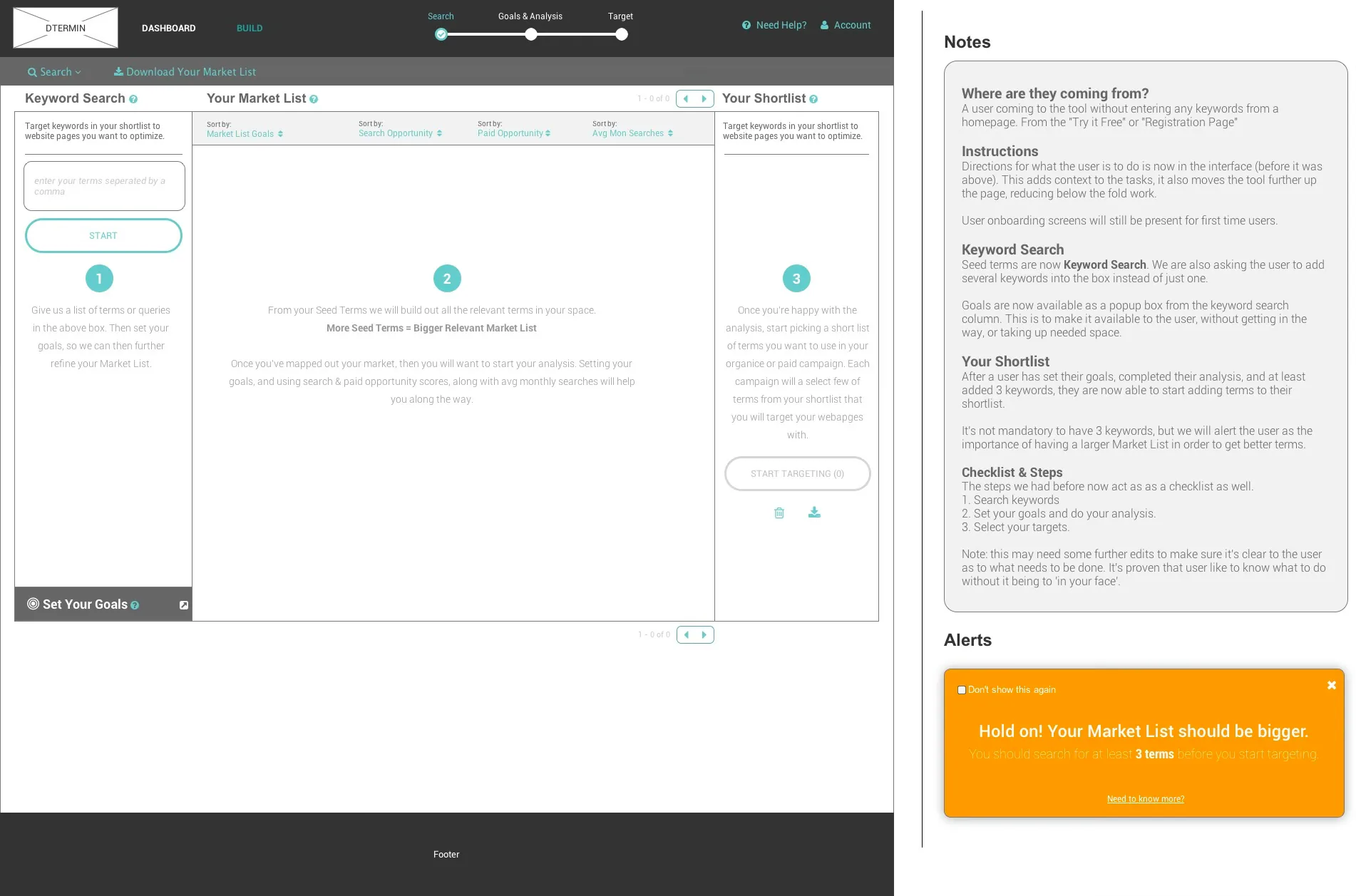This screenshot has width=1356, height=896.
Task: Sort by Market List Goals
Action: click(245, 133)
